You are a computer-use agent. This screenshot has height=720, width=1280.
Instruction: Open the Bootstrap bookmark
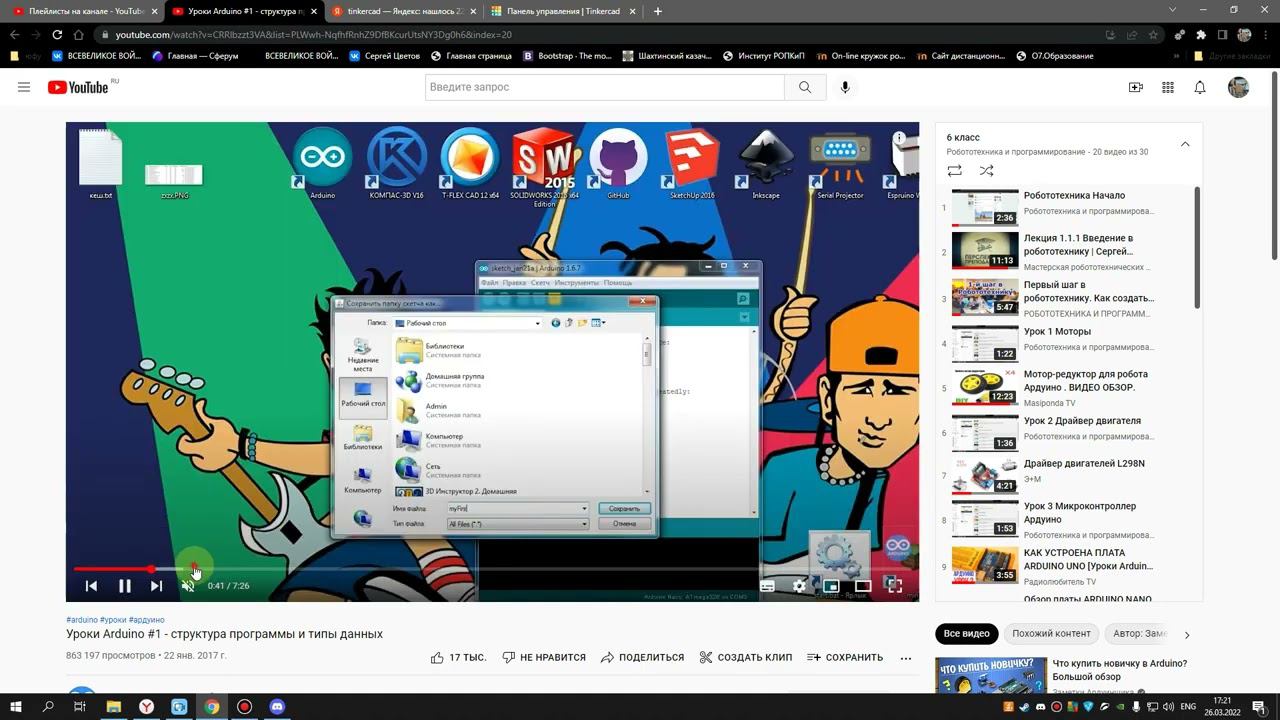(x=567, y=56)
